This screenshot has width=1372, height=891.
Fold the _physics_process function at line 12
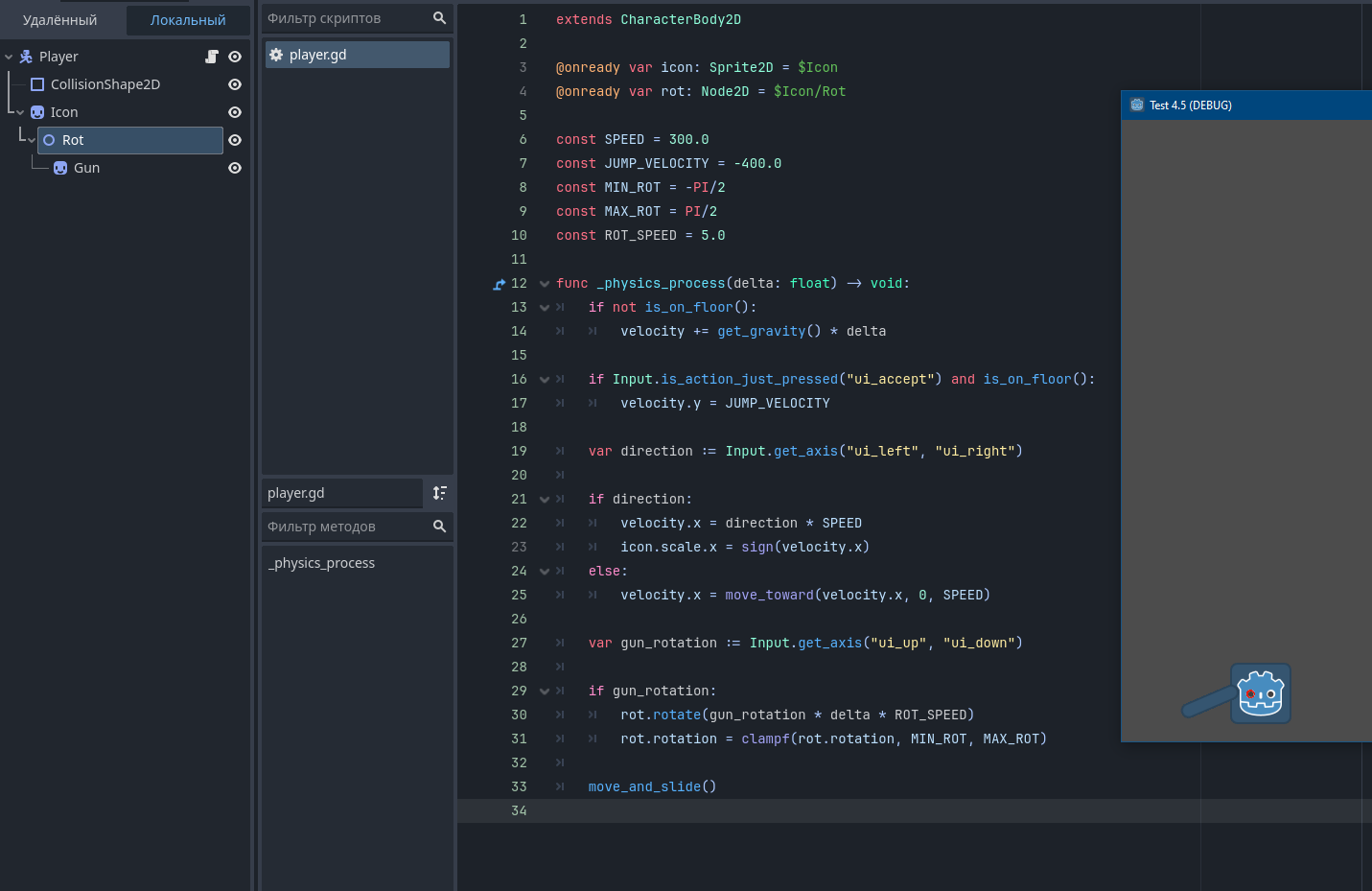point(545,284)
